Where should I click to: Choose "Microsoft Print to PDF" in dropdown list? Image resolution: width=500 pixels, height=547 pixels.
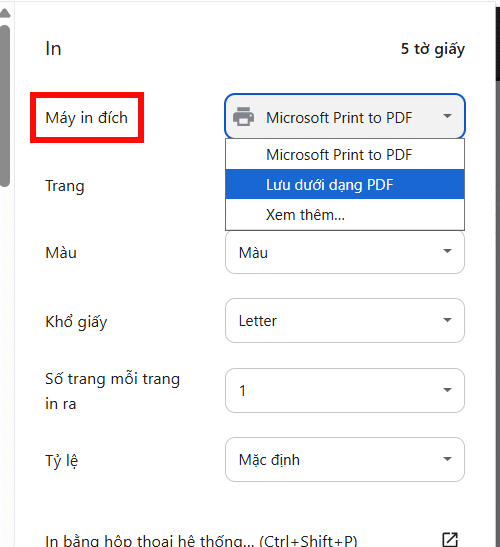point(345,155)
